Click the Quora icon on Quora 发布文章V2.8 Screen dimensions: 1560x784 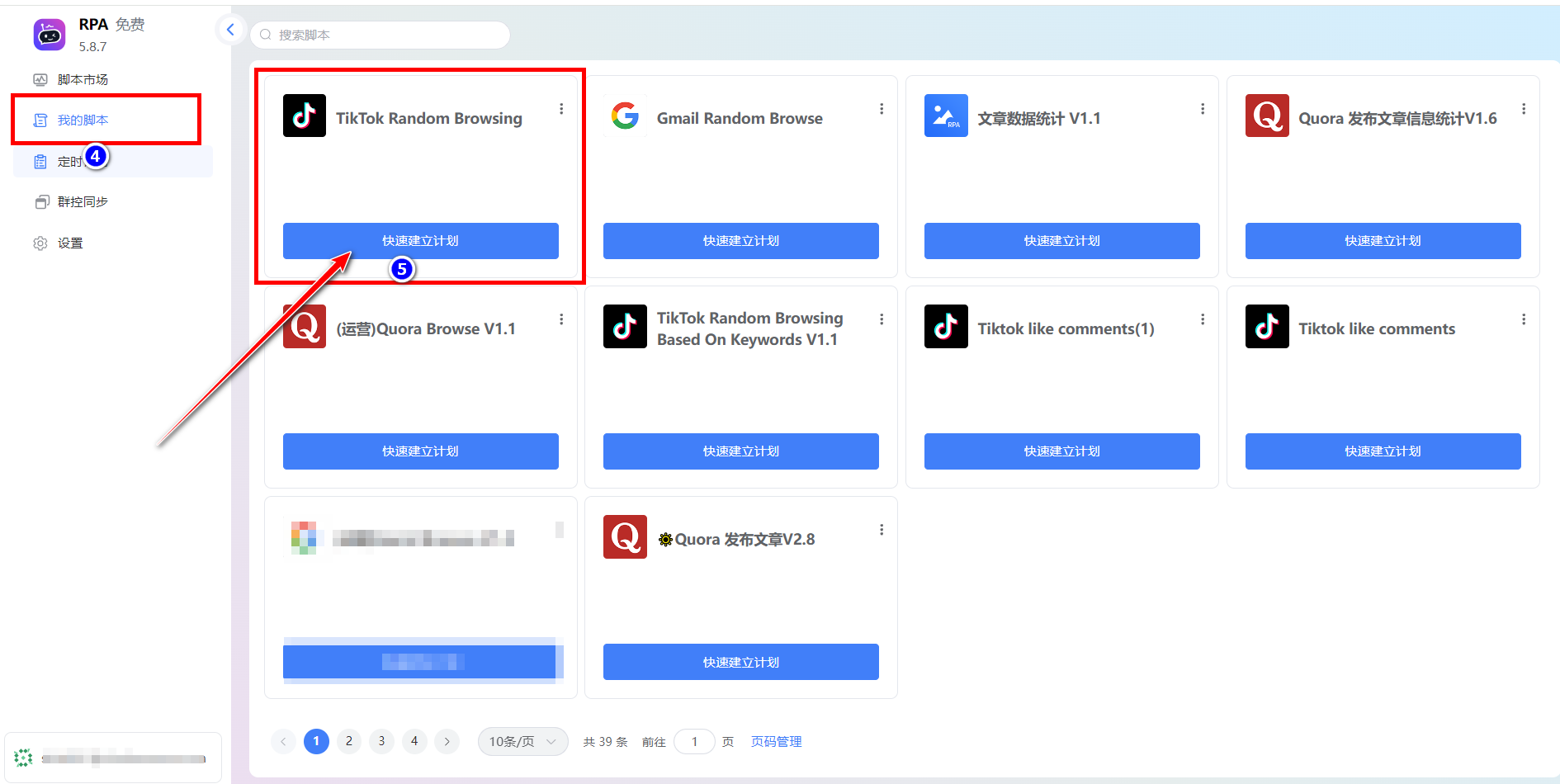click(625, 537)
